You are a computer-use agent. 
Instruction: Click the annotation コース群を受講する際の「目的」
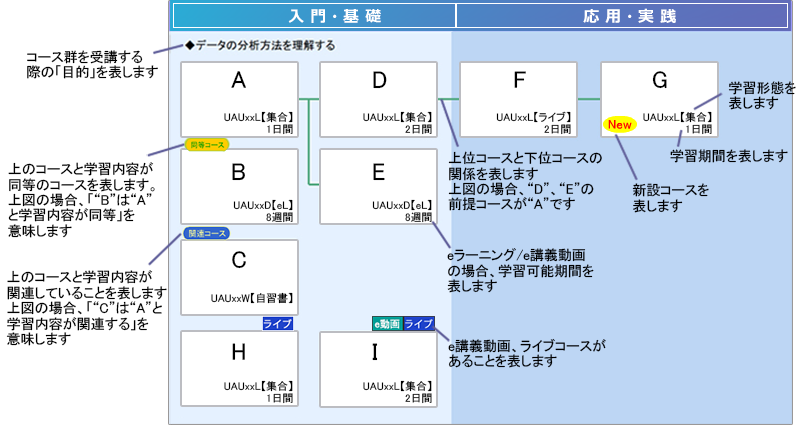[92, 64]
